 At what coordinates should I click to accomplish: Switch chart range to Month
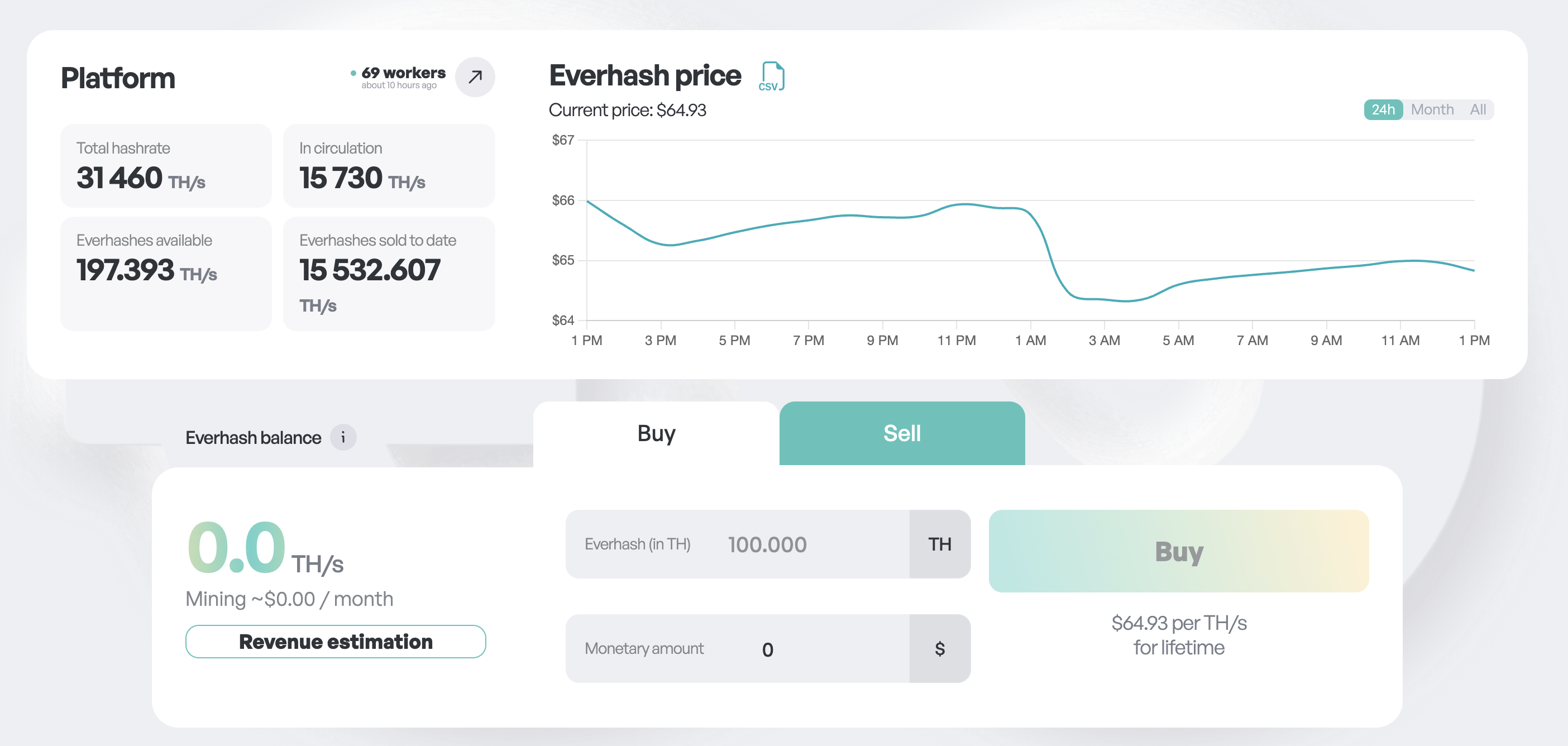tap(1432, 109)
